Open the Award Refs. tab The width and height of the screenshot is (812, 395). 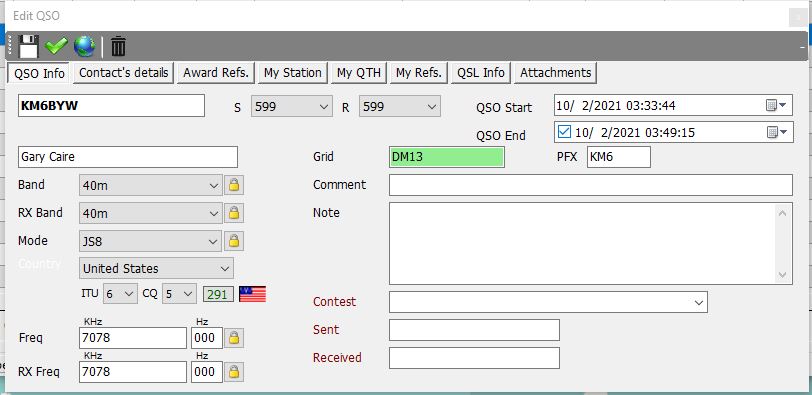[216, 72]
